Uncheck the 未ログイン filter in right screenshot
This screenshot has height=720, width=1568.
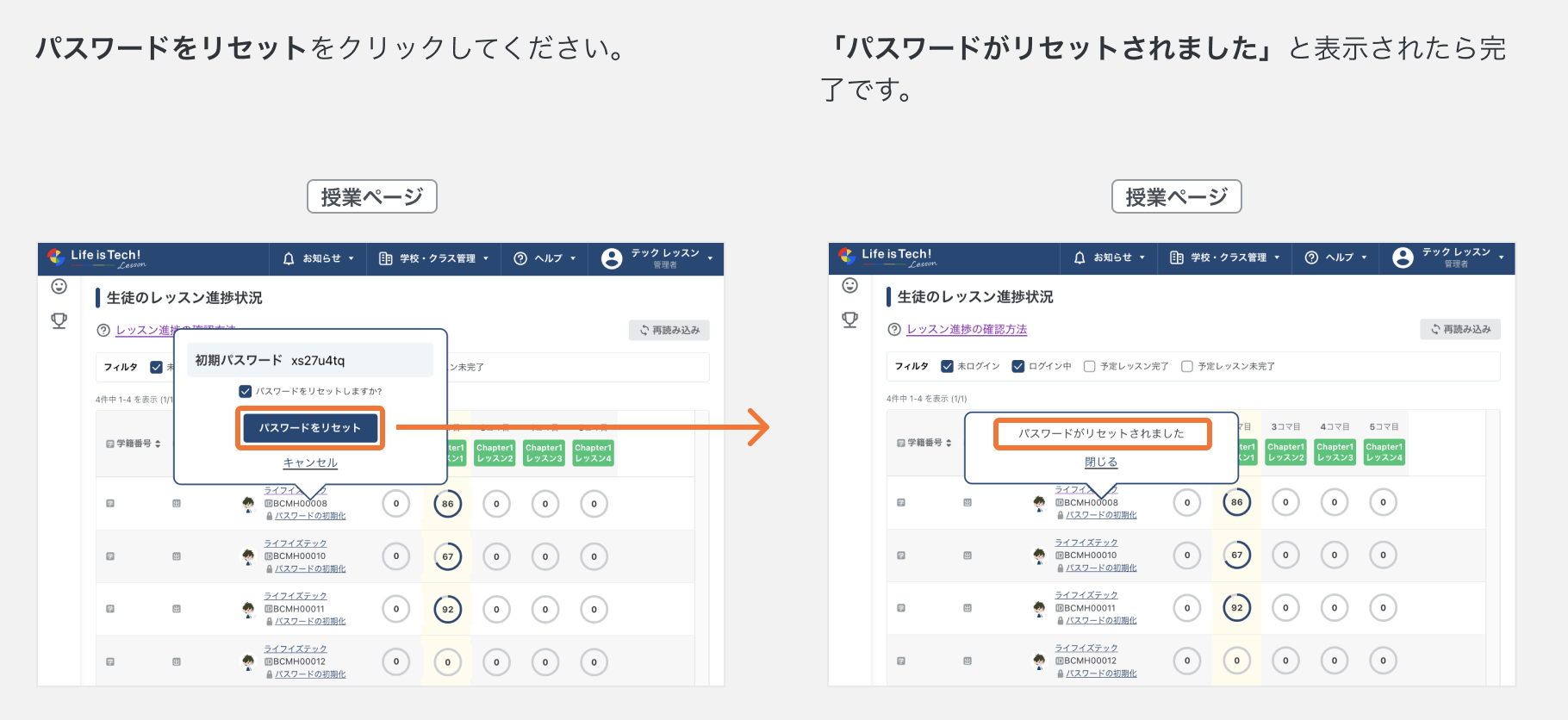click(x=947, y=366)
